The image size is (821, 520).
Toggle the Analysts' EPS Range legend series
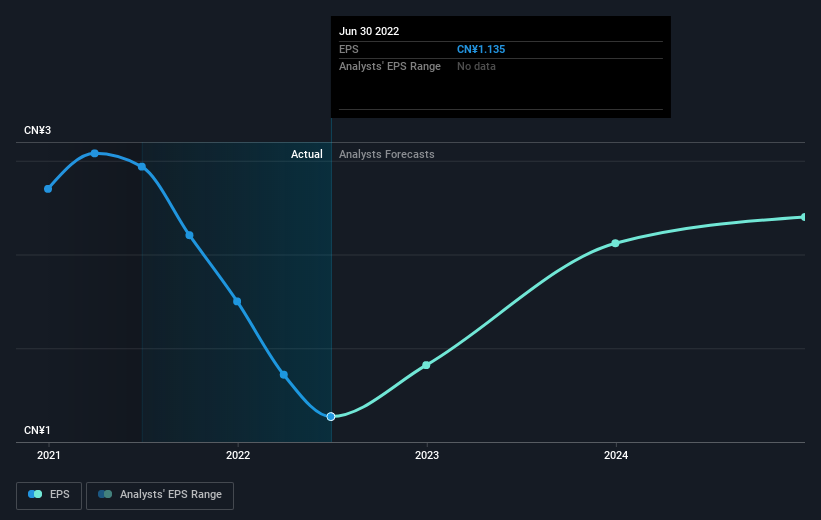[160, 494]
